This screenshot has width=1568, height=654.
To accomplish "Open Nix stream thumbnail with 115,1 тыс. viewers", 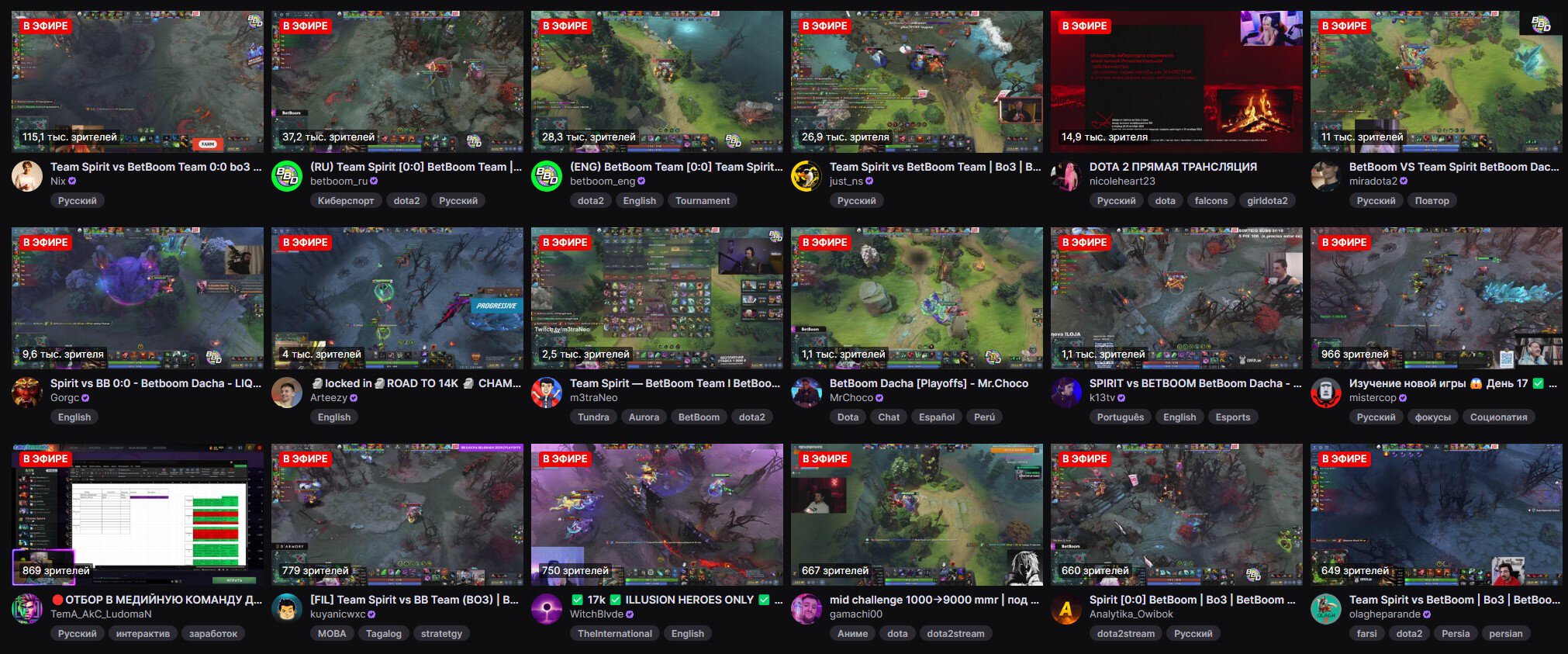I will (137, 81).
